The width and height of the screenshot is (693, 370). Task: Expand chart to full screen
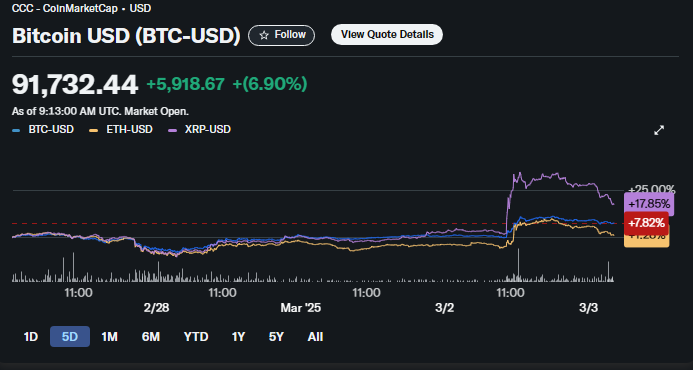click(x=659, y=130)
